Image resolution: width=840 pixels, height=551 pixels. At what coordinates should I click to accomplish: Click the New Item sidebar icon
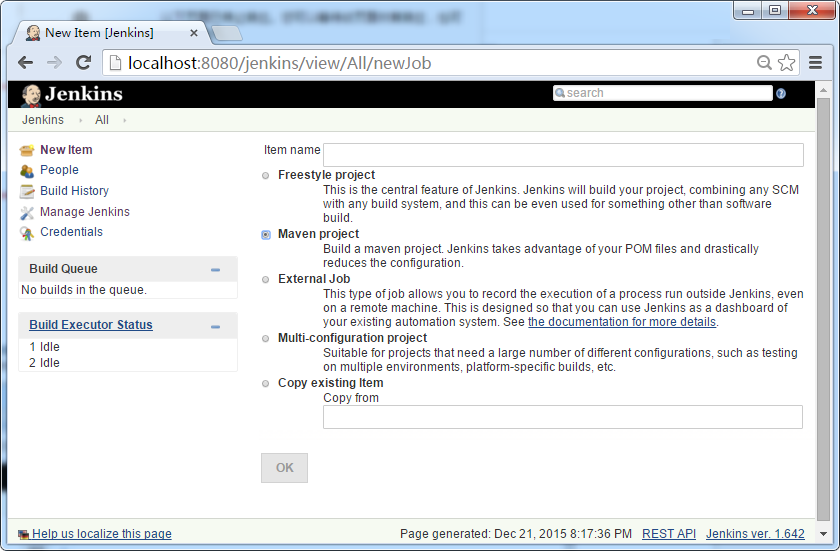point(27,150)
